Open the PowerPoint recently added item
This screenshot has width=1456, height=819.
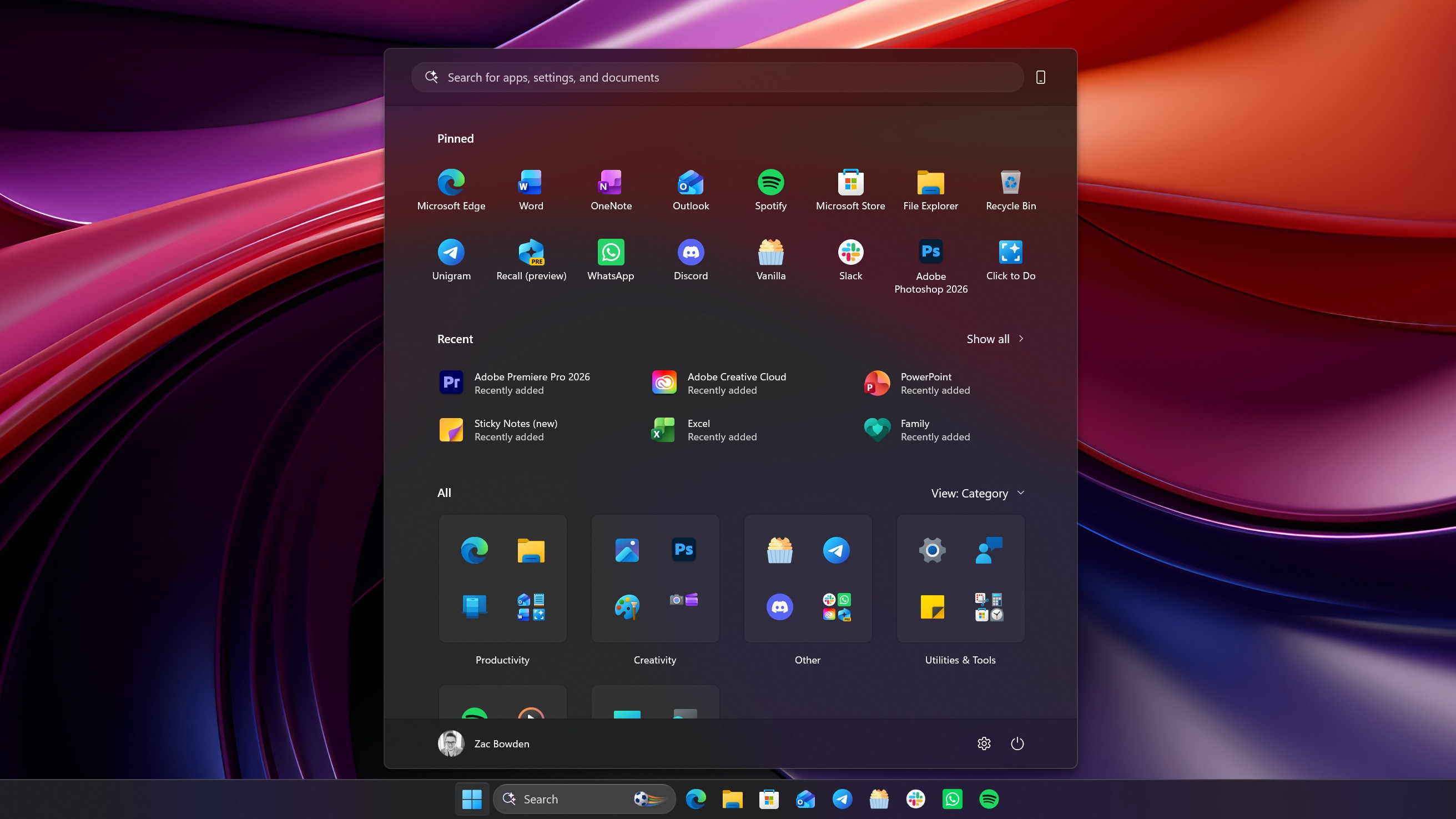pyautogui.click(x=917, y=383)
